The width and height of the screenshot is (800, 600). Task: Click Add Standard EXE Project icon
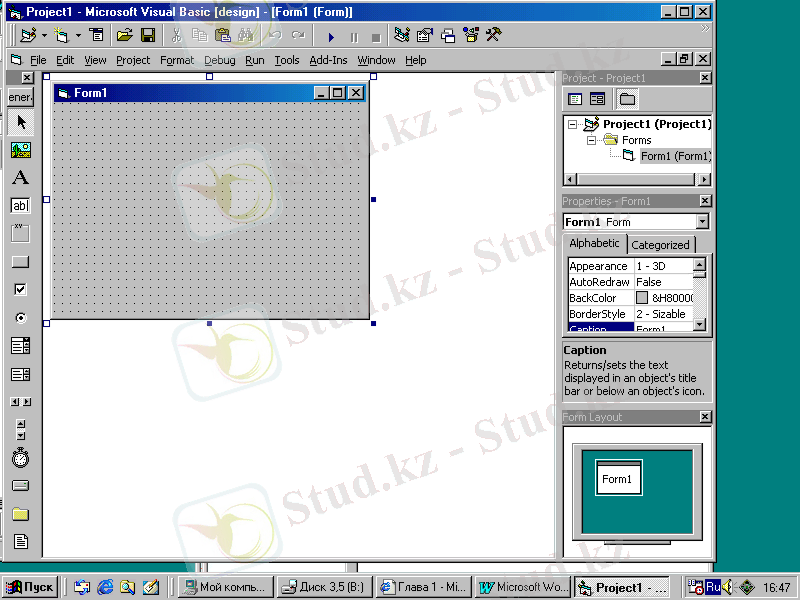(x=28, y=35)
